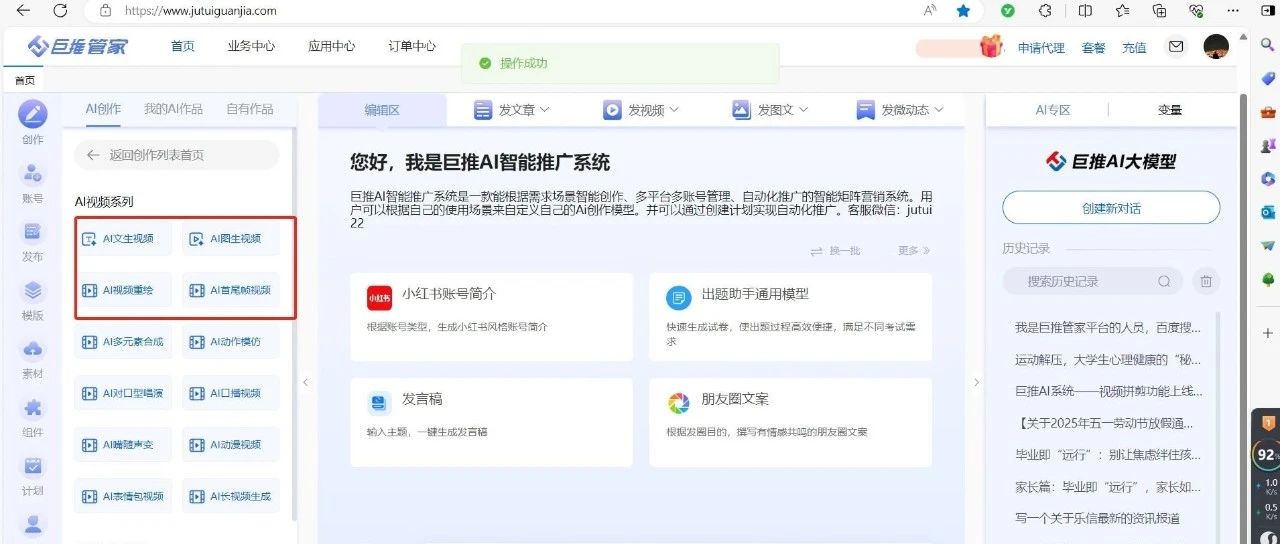Open browser extensions puzzle icon

click(1045, 11)
